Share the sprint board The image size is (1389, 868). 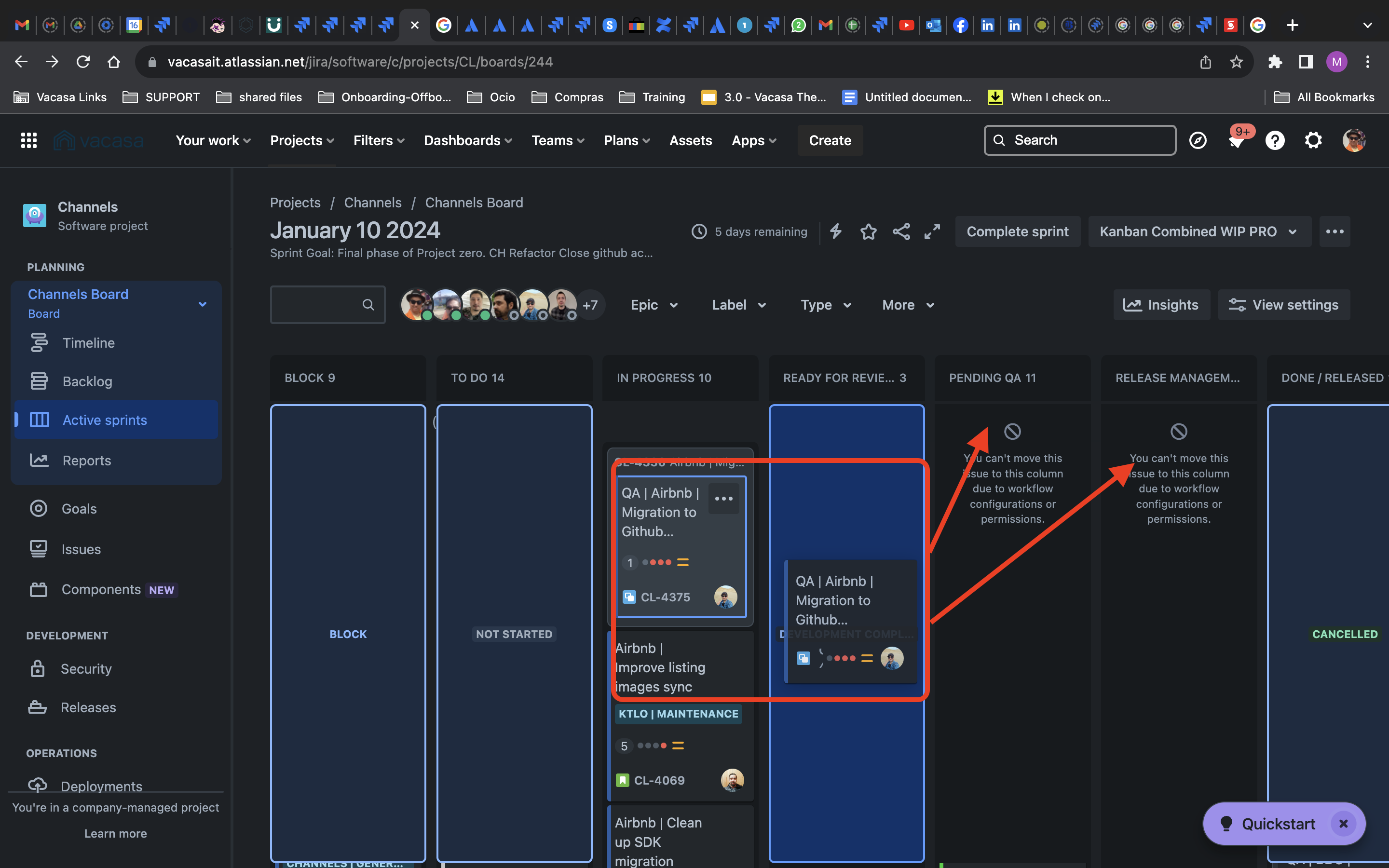[901, 231]
